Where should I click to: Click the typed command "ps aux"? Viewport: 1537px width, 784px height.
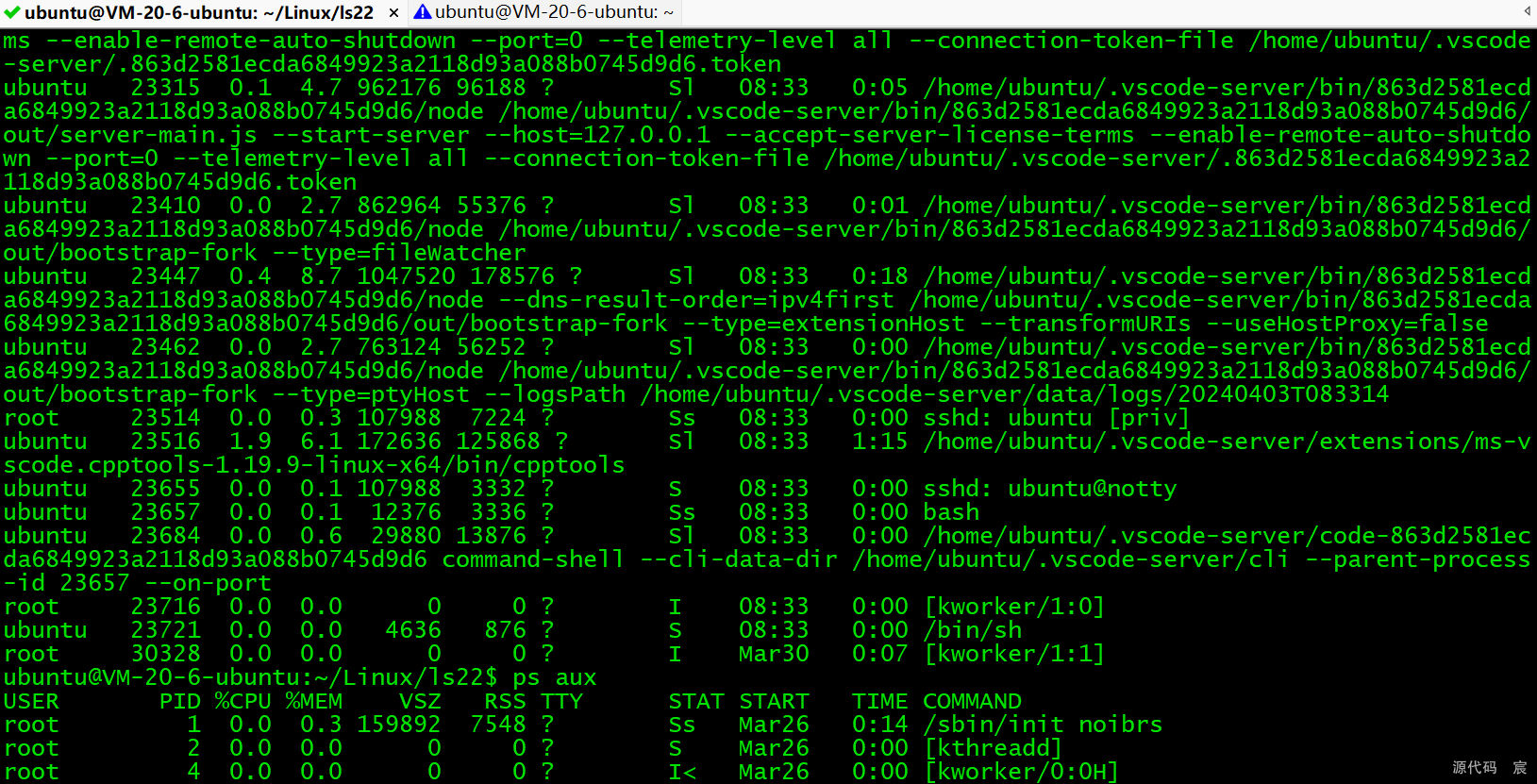[555, 677]
